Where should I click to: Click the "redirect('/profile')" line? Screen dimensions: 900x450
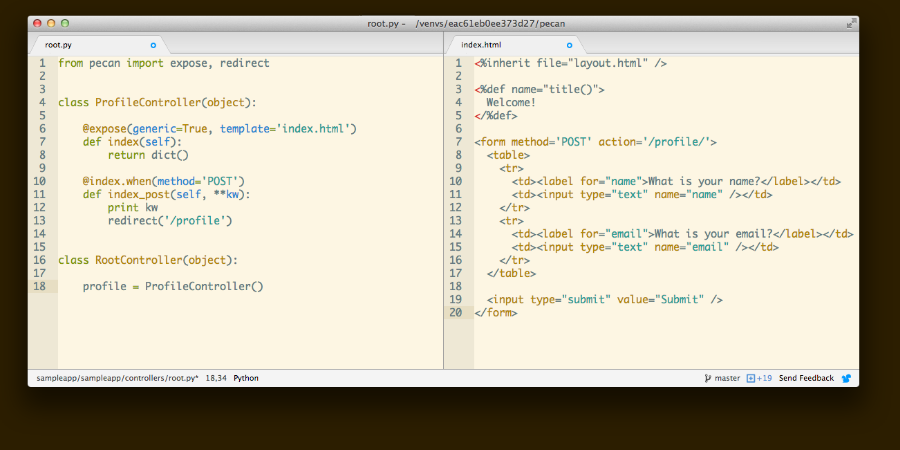click(170, 220)
